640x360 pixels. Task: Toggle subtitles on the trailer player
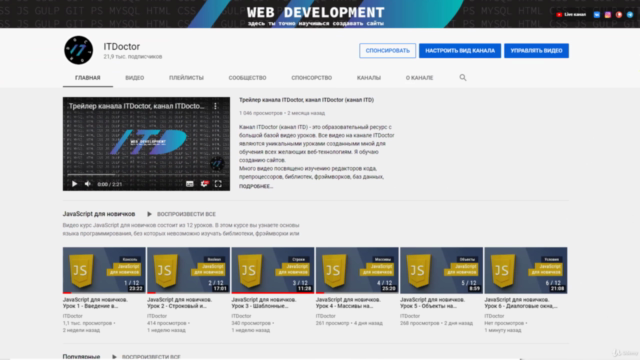[x=190, y=184]
